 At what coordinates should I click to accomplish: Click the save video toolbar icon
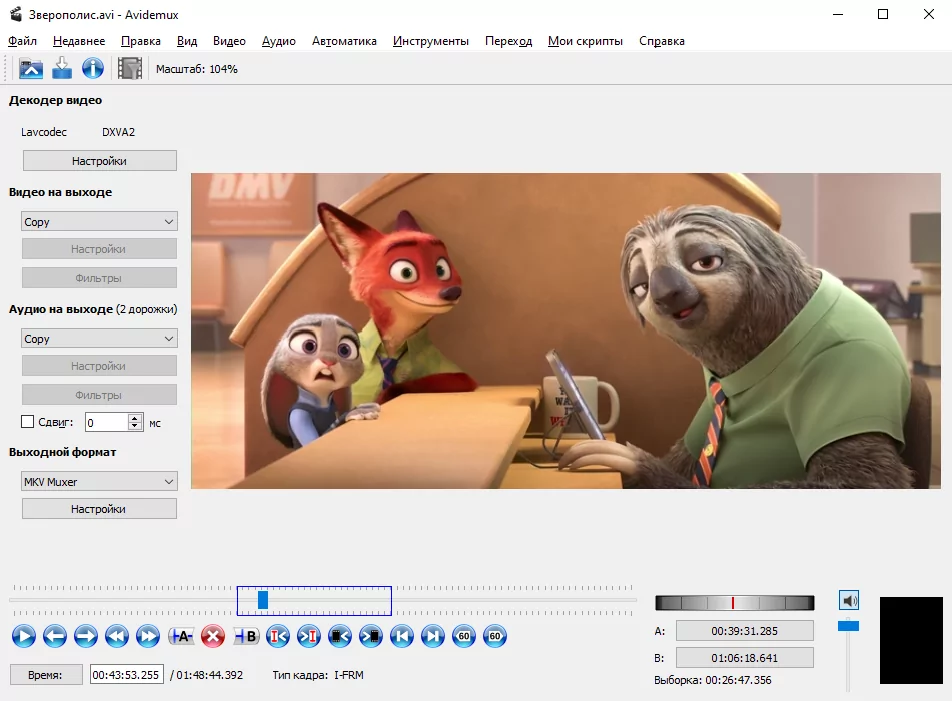click(x=62, y=69)
